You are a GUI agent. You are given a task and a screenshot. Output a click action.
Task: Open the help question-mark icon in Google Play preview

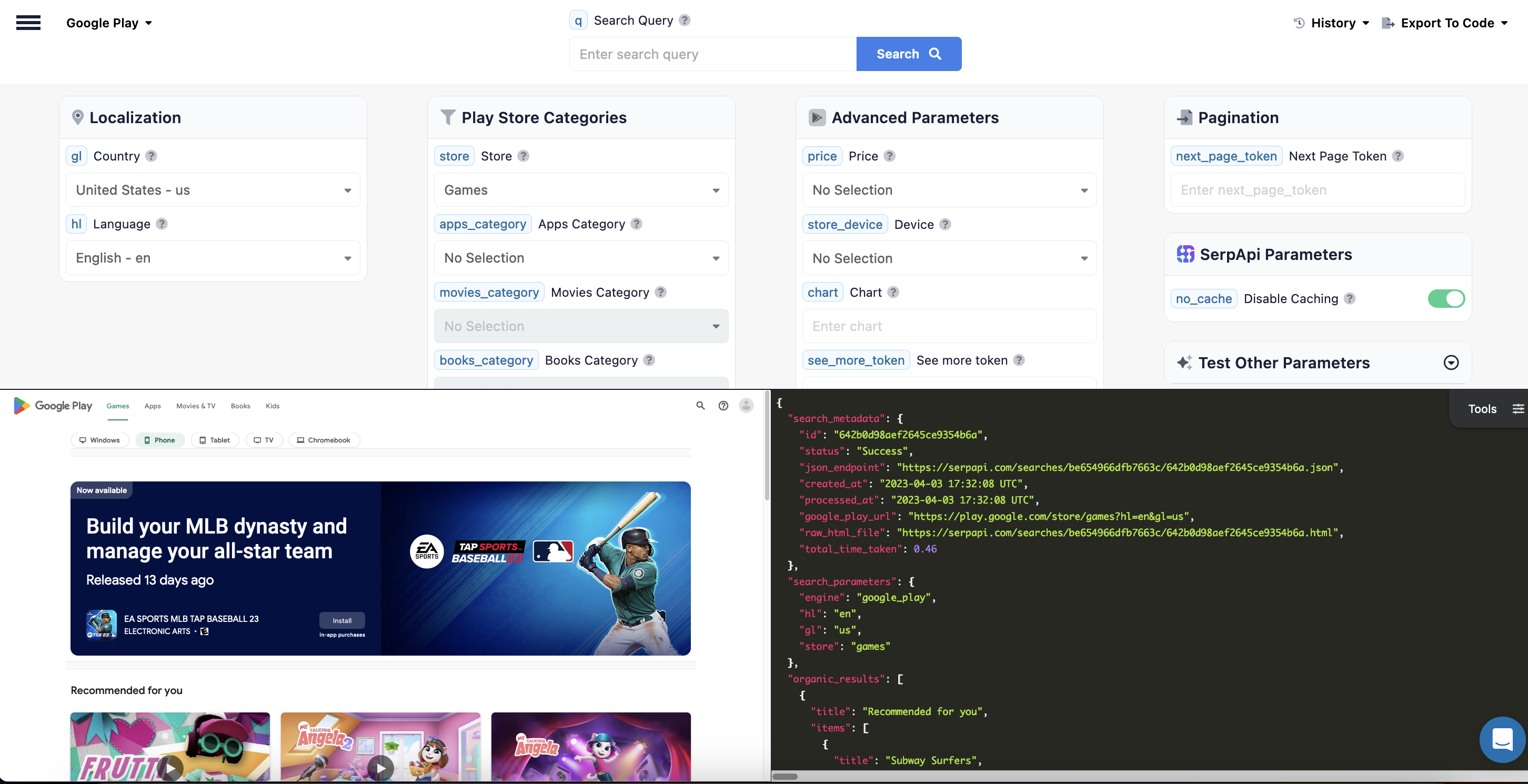[723, 406]
